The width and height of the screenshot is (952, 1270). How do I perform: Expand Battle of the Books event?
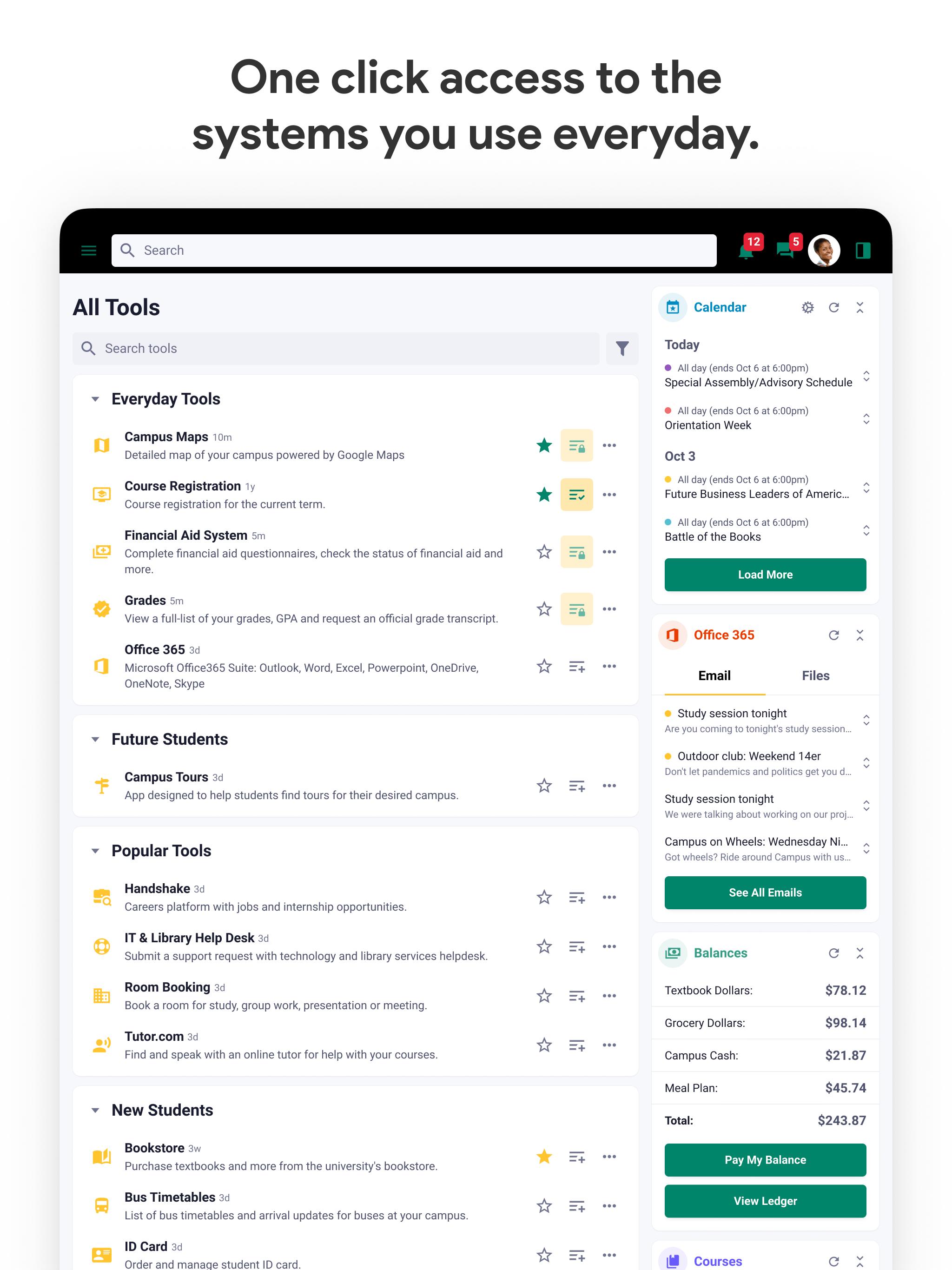pos(866,530)
